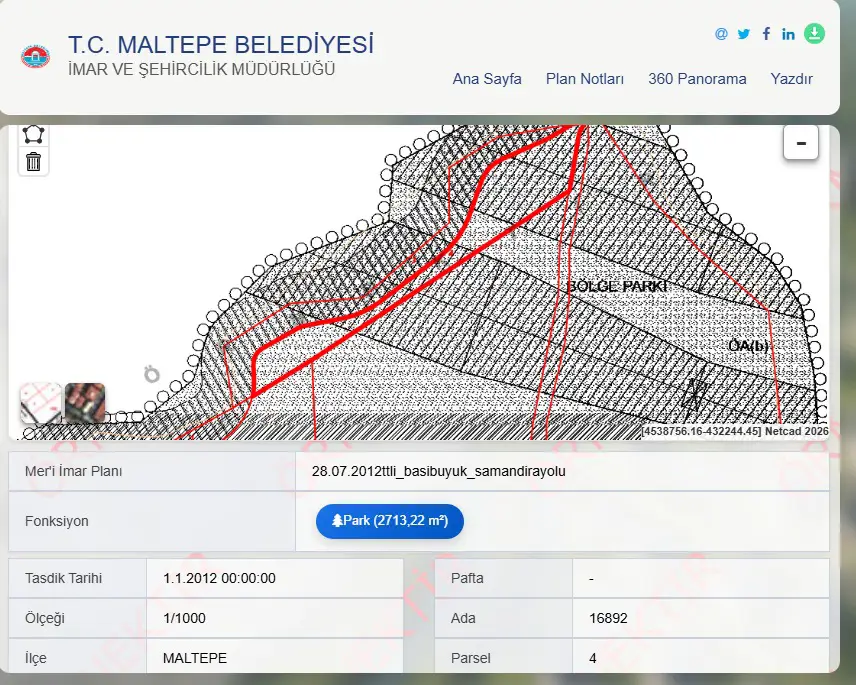Click the green download icon
Viewport: 856px width, 685px height.
coord(814,33)
